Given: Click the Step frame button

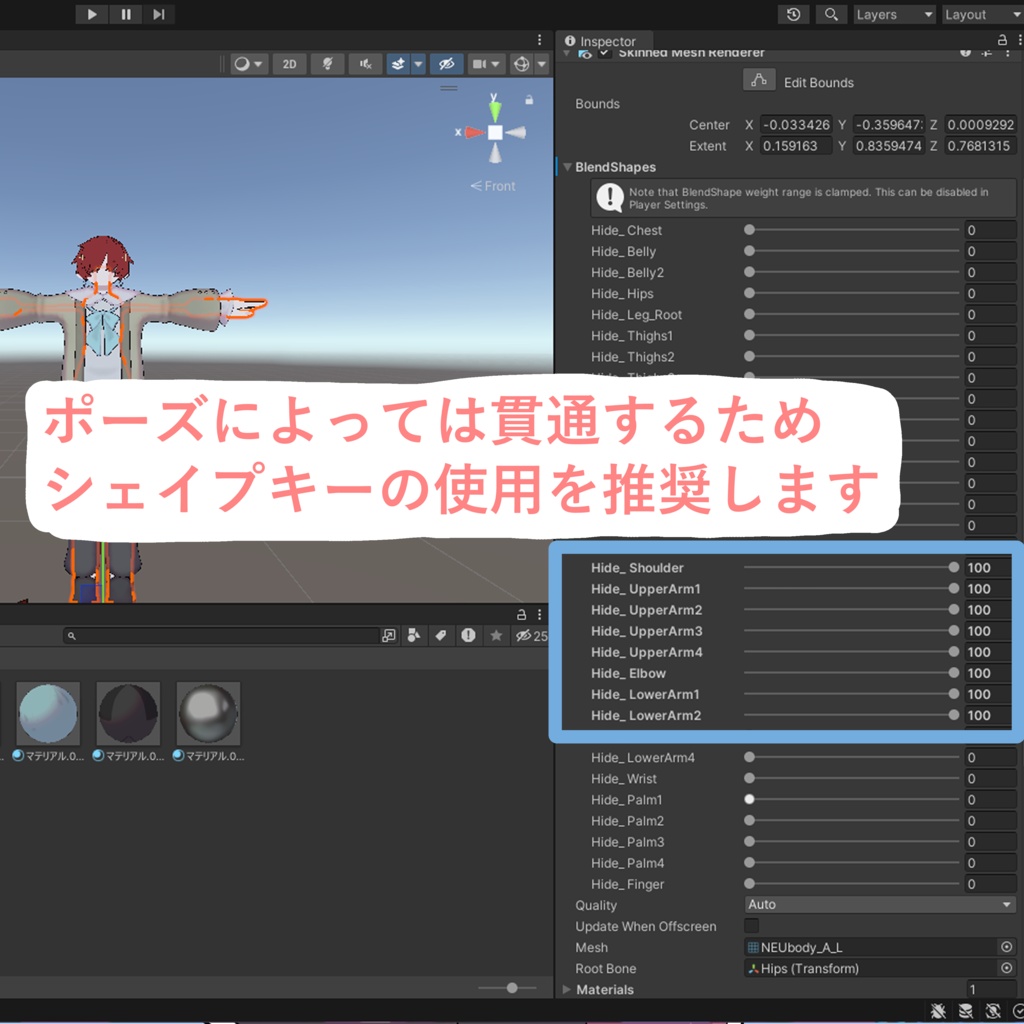Looking at the screenshot, I should pyautogui.click(x=159, y=14).
